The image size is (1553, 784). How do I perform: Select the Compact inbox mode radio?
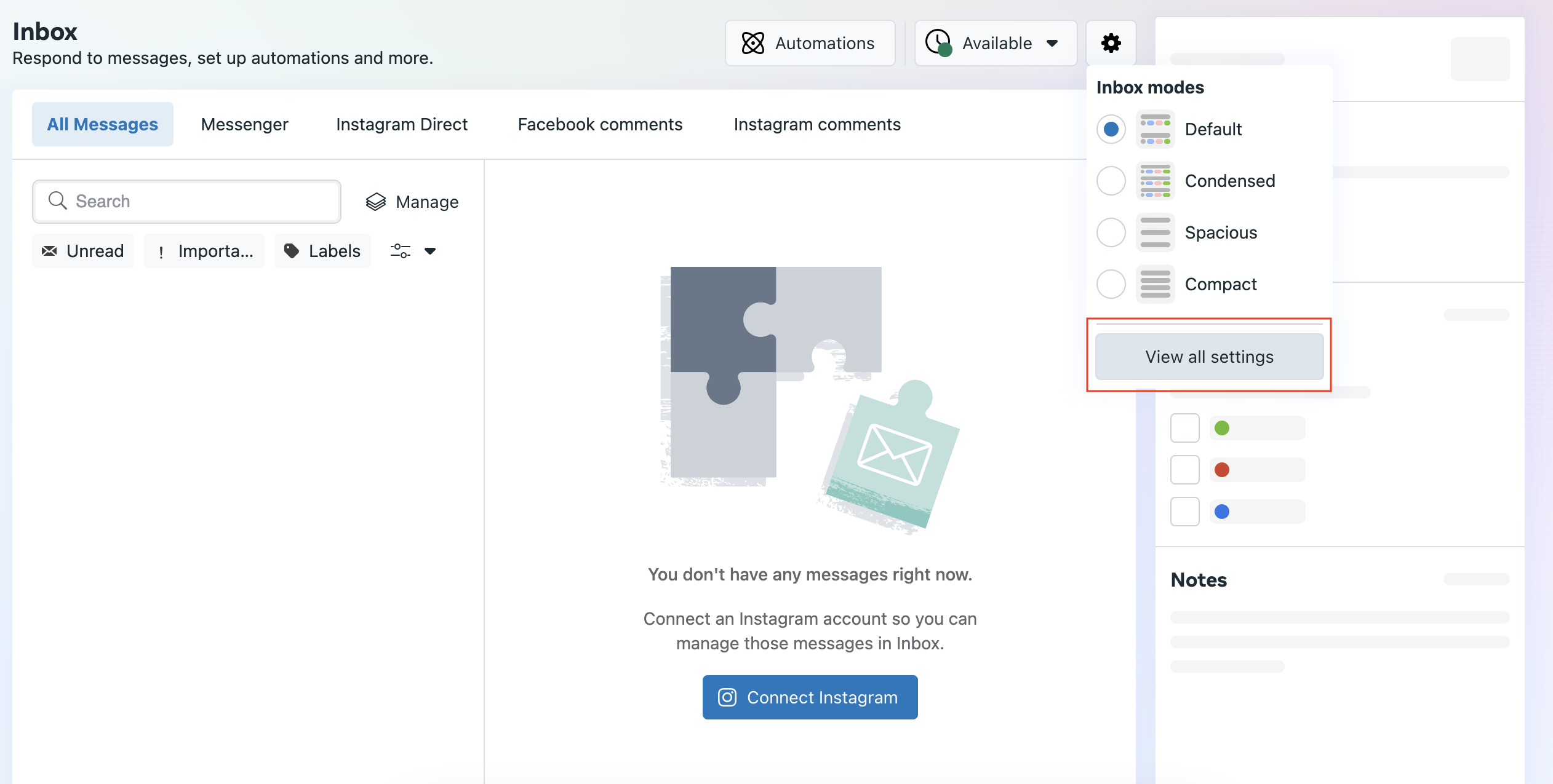[1111, 284]
